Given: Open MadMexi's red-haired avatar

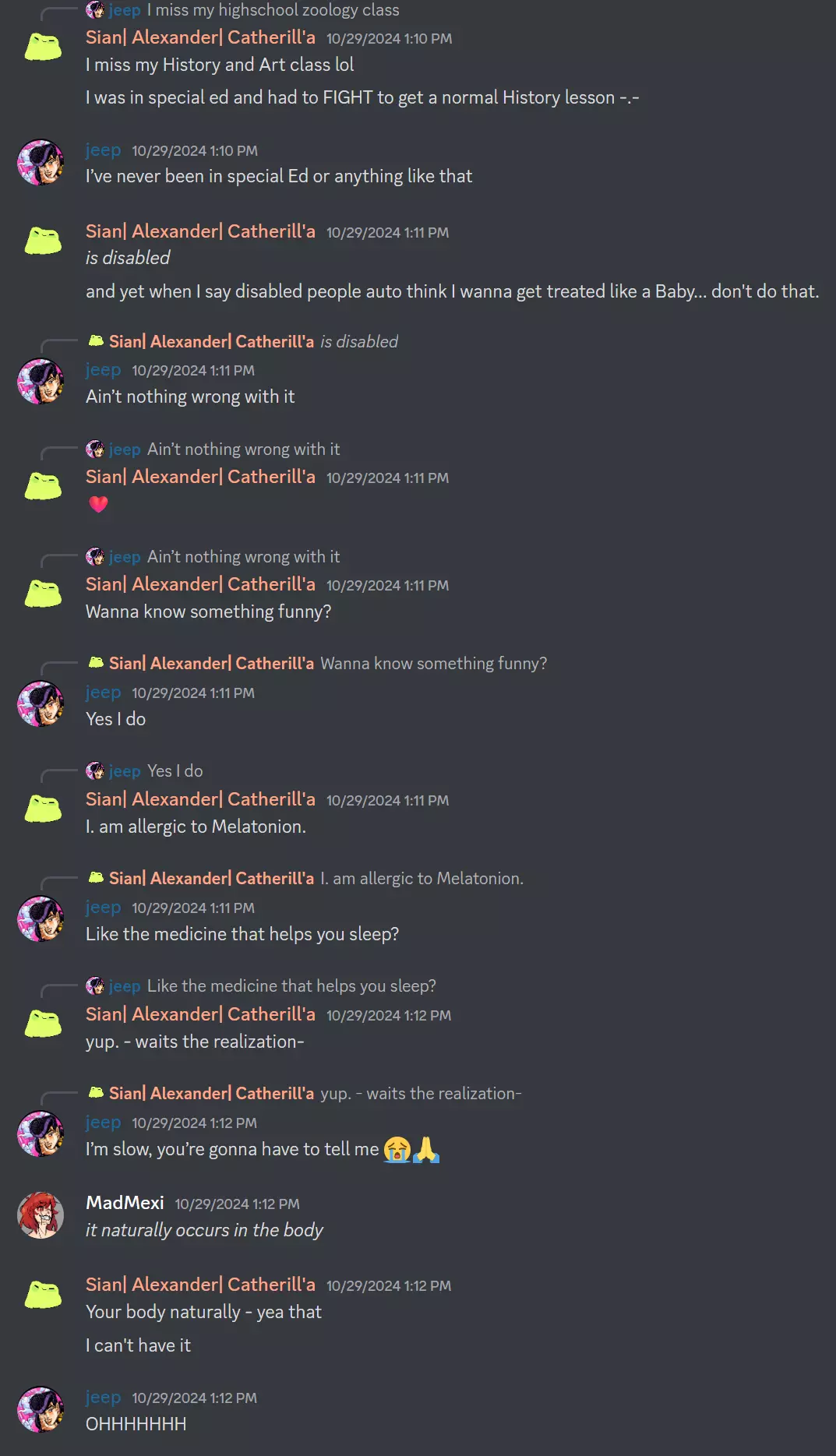Looking at the screenshot, I should (41, 1215).
